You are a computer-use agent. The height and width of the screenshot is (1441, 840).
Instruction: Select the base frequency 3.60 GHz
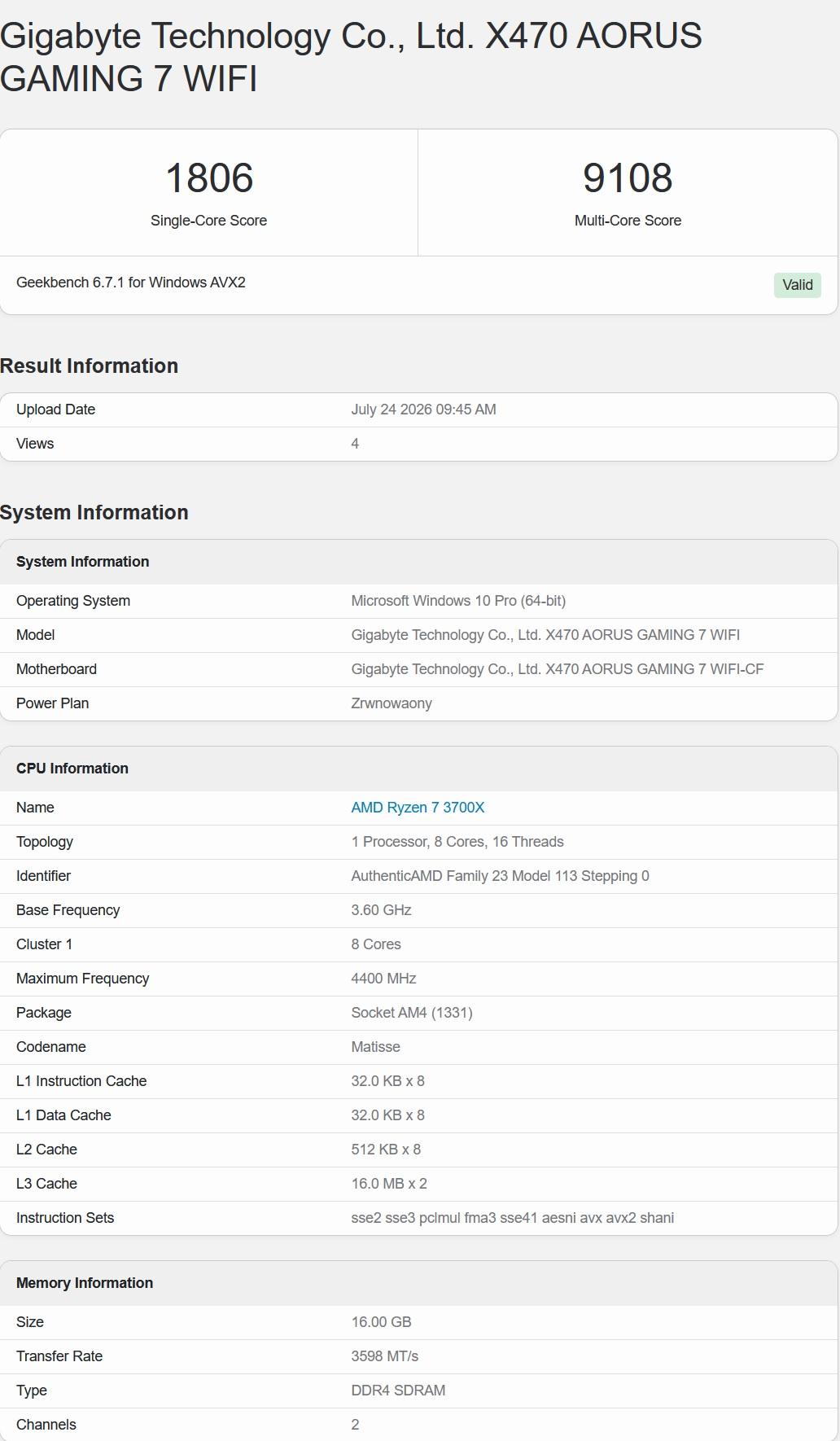pos(381,910)
